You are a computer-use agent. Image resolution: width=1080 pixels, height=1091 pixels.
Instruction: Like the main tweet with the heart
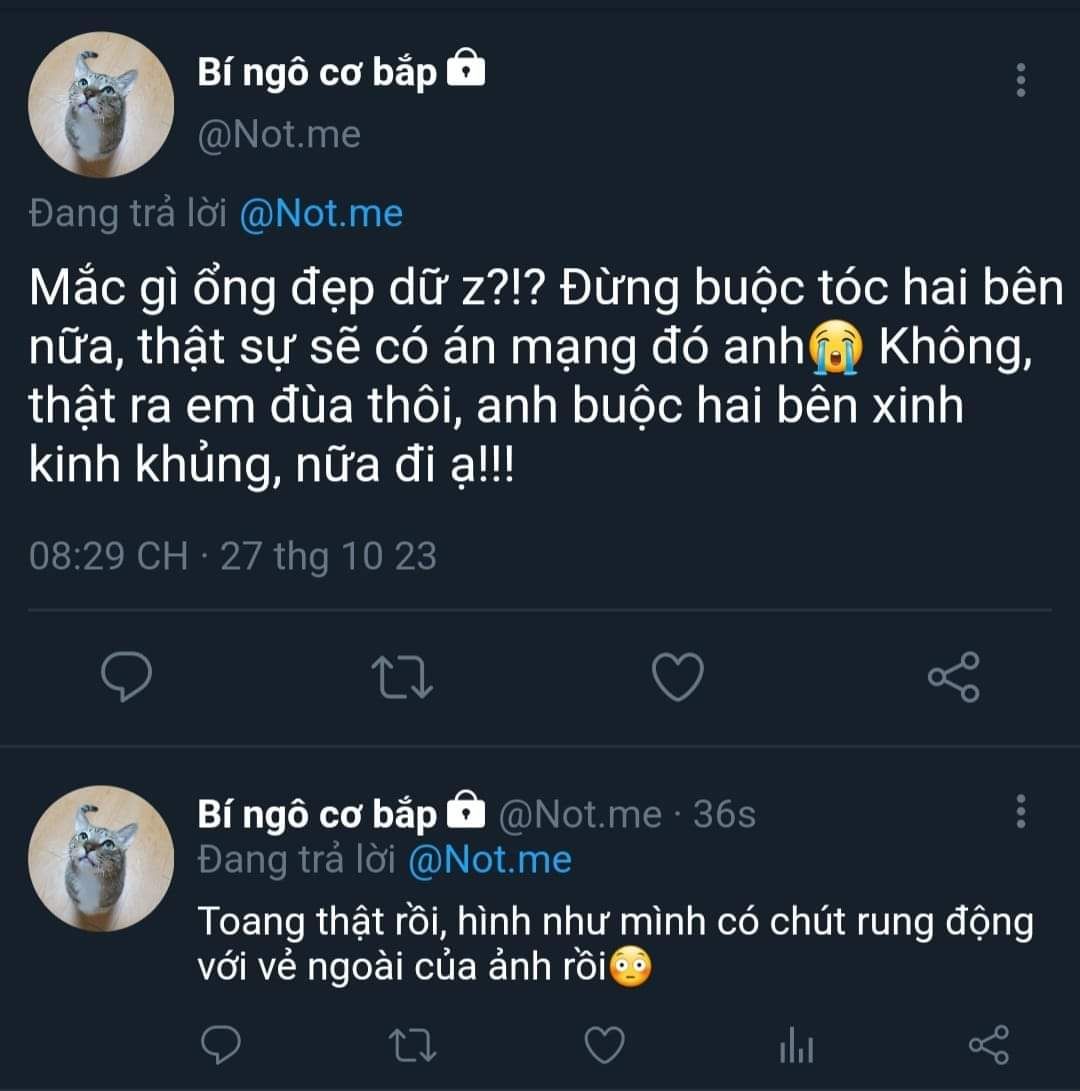(677, 677)
